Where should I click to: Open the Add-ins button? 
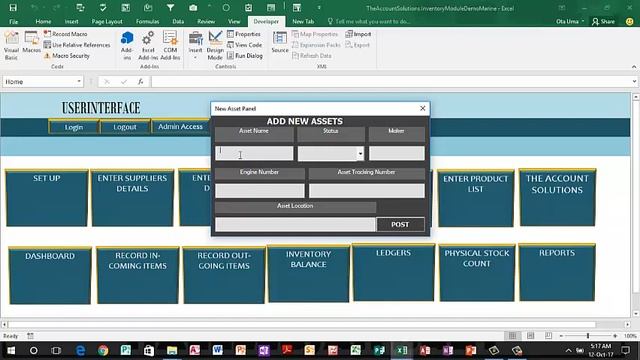(127, 45)
